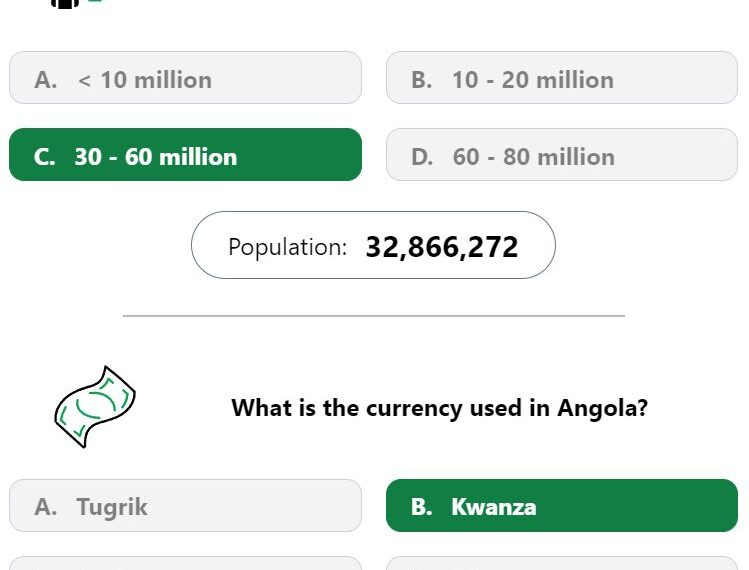Screen dimensions: 749x570
Task: Click the "C." letter on the green population answer
Action: (x=44, y=157)
